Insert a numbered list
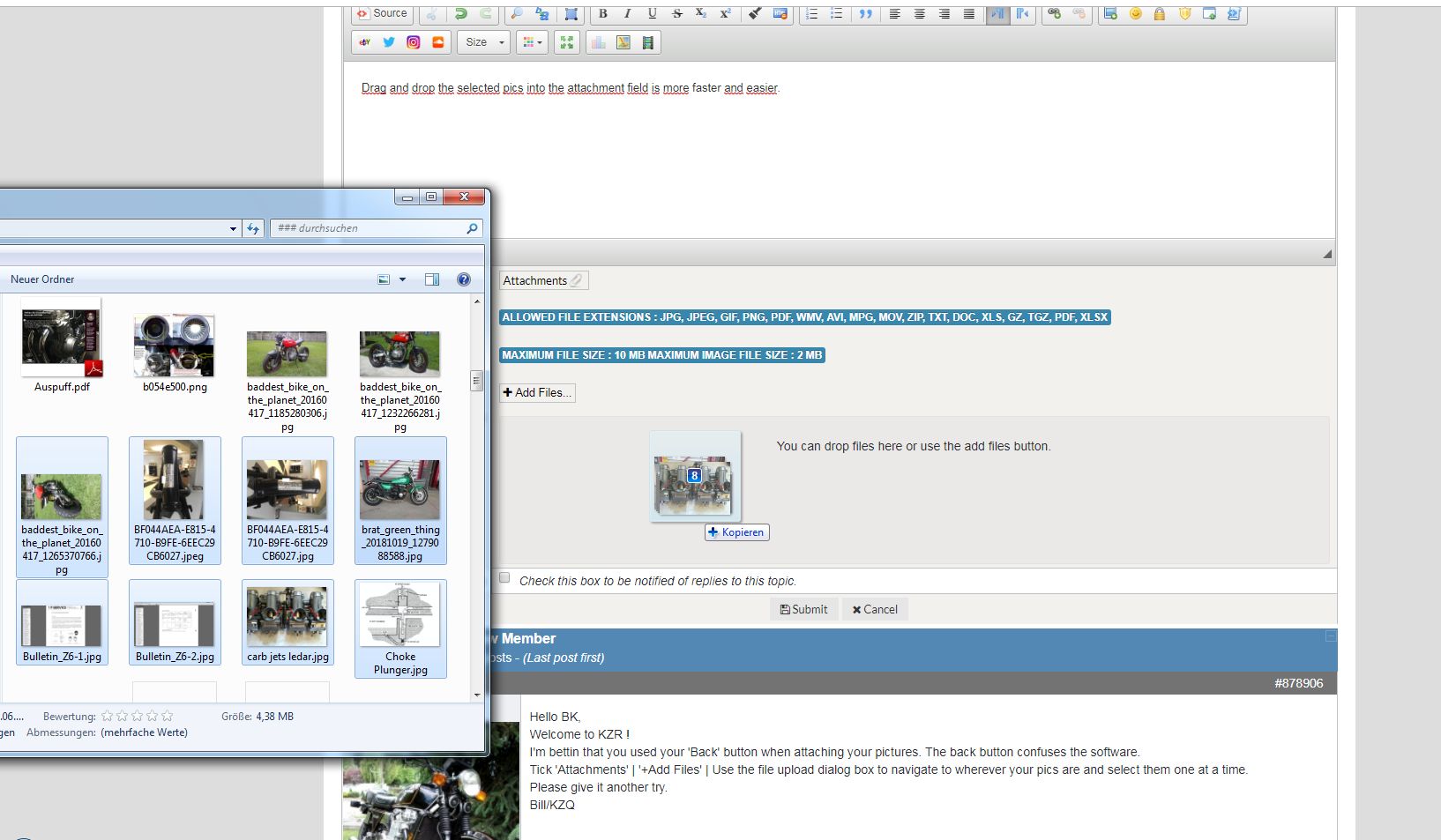The width and height of the screenshot is (1441, 840). click(812, 14)
